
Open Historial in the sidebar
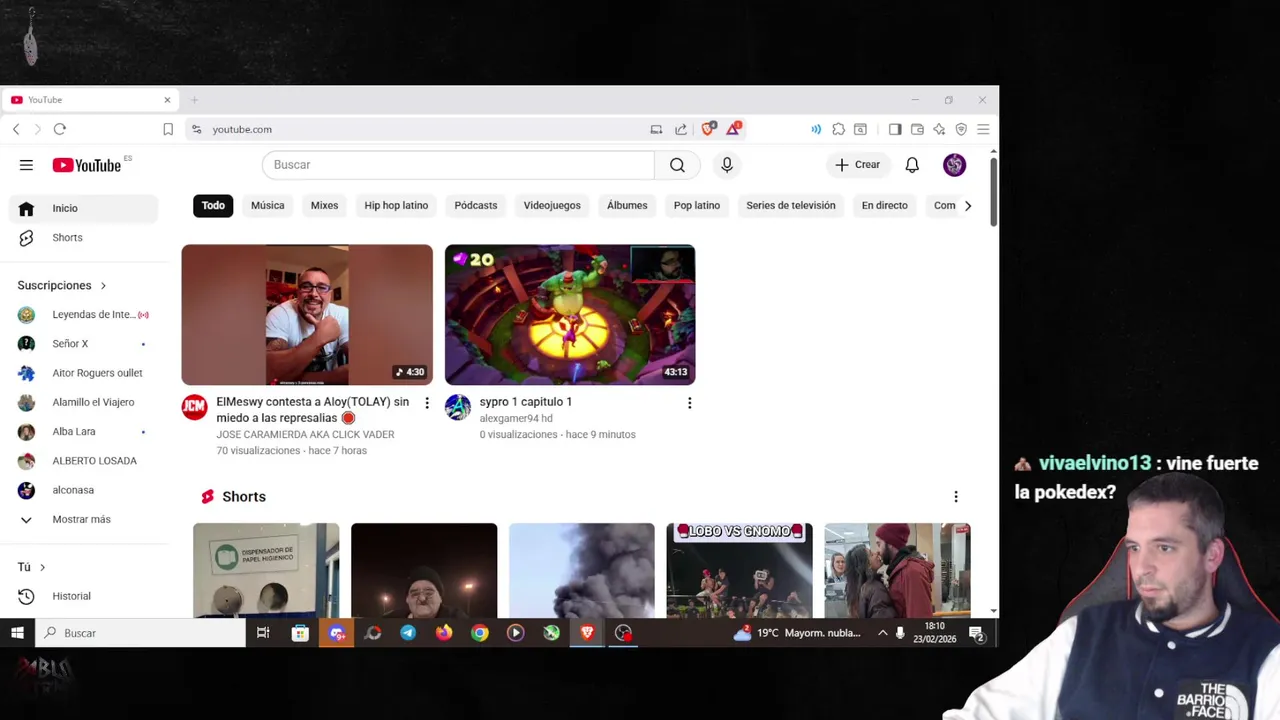point(84,596)
